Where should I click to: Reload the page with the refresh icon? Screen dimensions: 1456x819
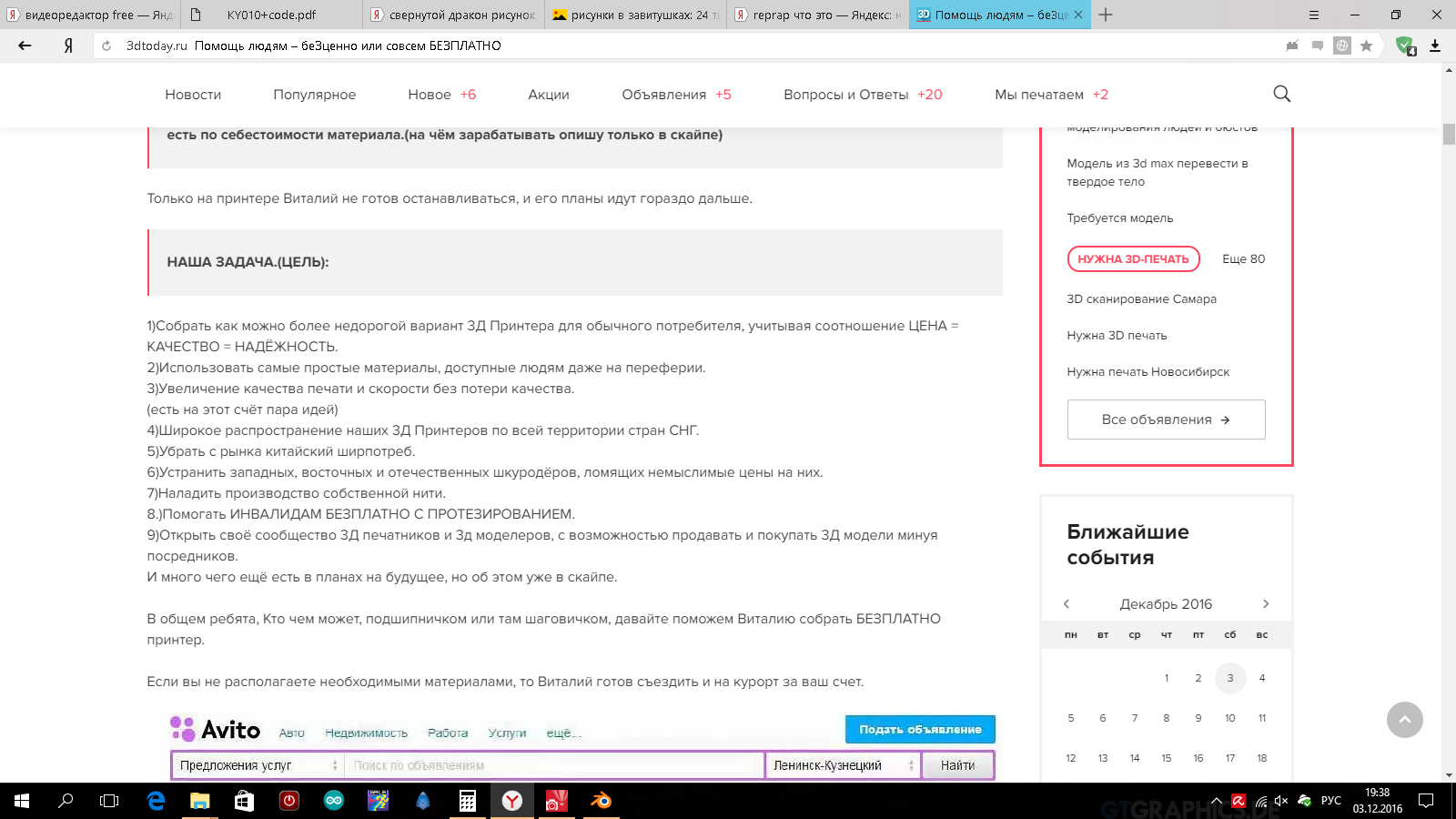point(106,45)
